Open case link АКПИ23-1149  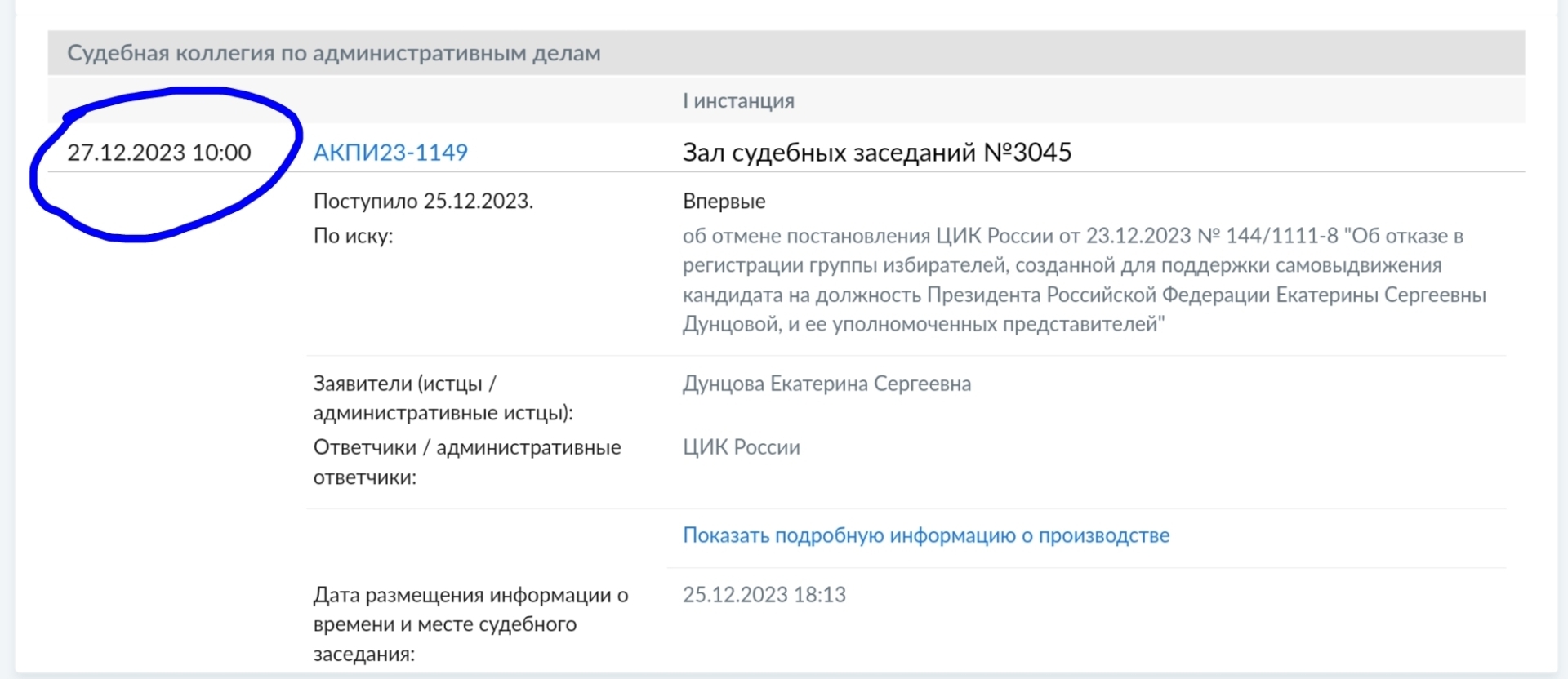[390, 153]
